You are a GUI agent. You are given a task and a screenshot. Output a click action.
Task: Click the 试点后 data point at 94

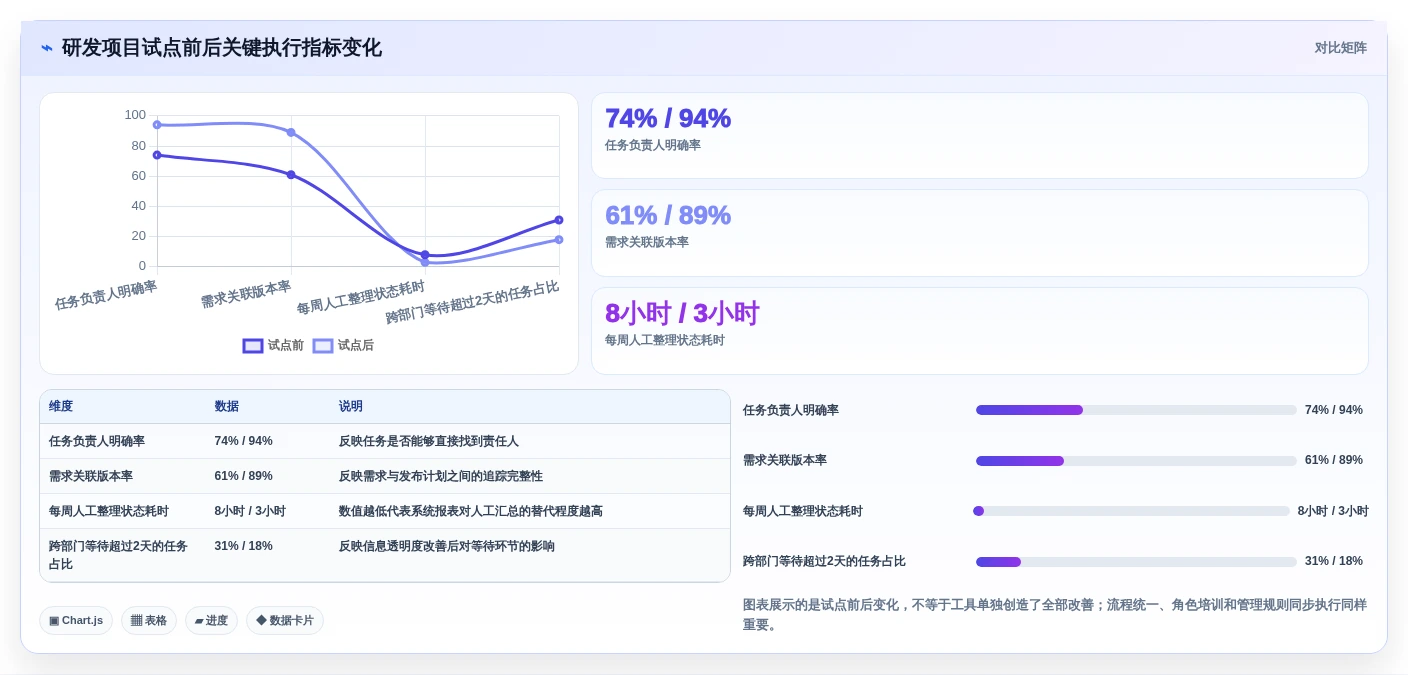(x=157, y=125)
